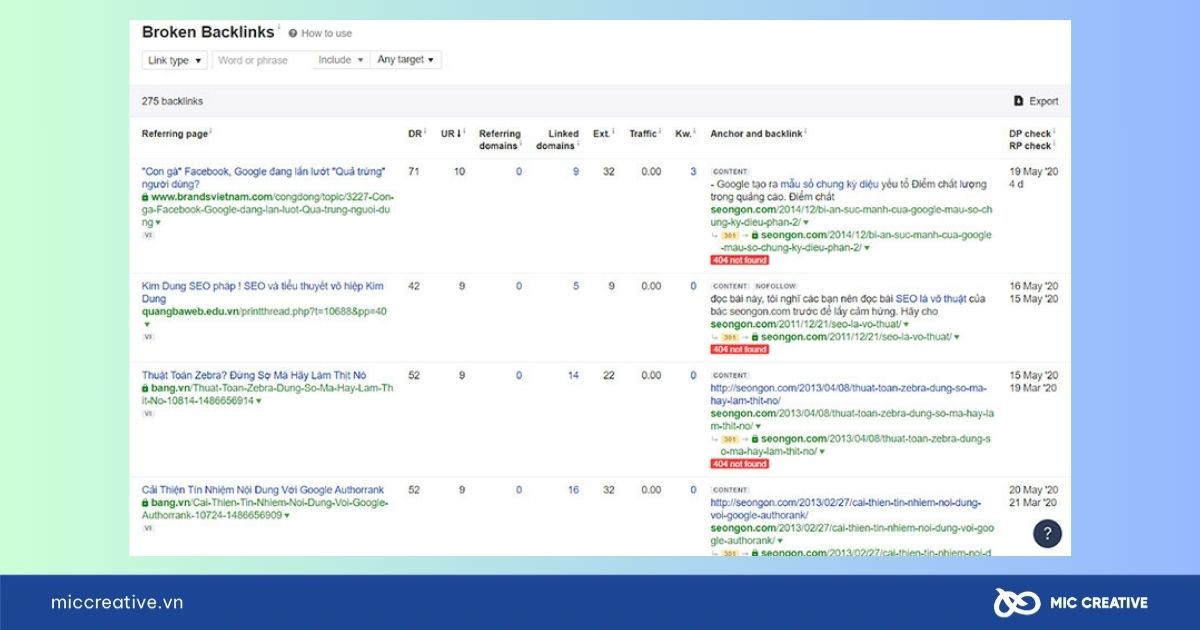
Task: Click the lock icon beside www.brandsvietnam.com
Action: pyautogui.click(x=145, y=197)
